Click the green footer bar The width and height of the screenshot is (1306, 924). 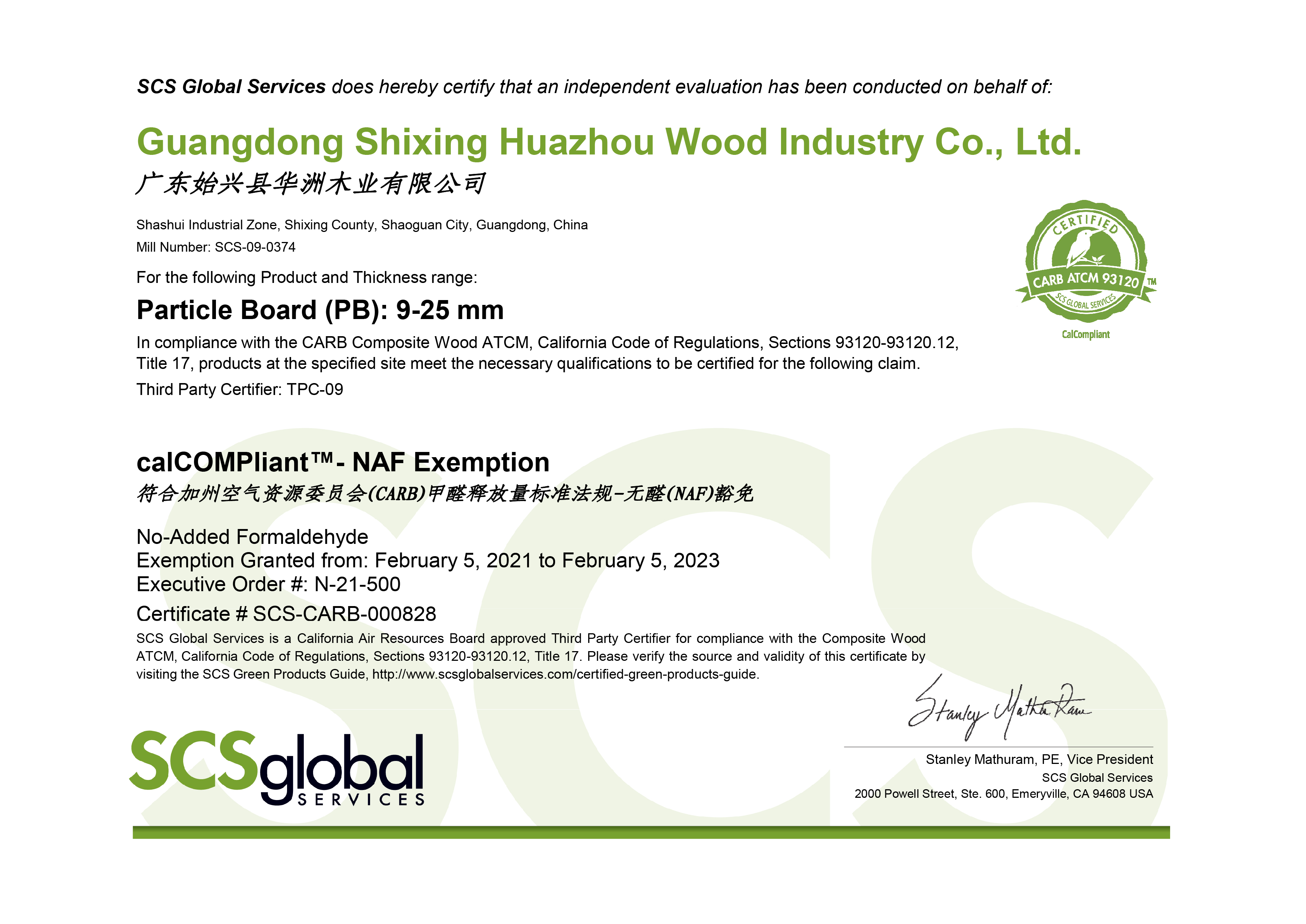coord(651,832)
